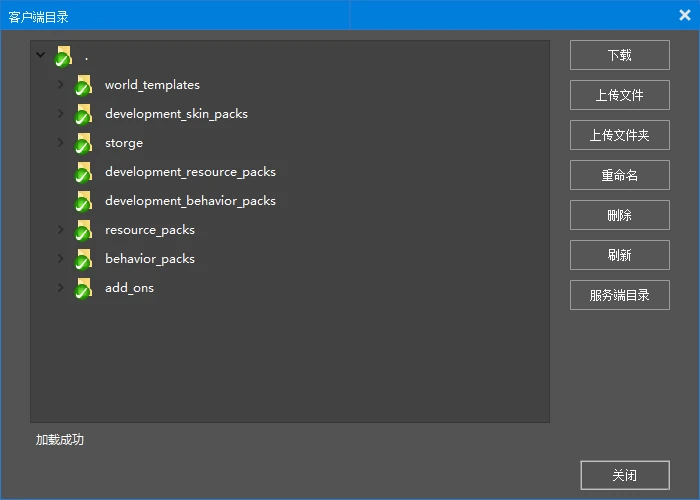700x500 pixels.
Task: Select the world_templates label
Action: click(152, 85)
